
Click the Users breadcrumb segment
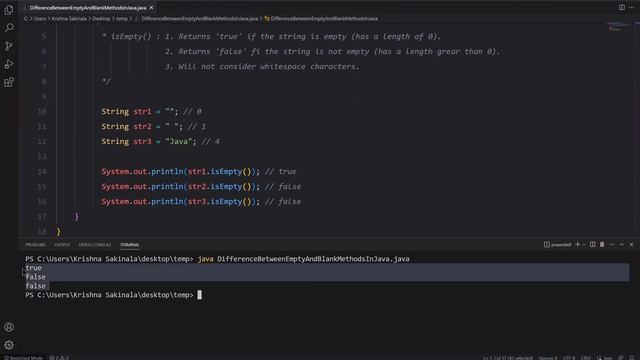(40, 18)
